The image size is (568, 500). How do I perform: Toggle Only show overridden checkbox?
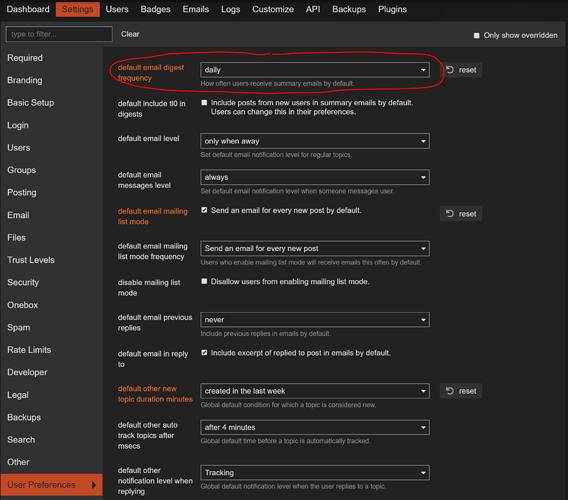pos(476,36)
